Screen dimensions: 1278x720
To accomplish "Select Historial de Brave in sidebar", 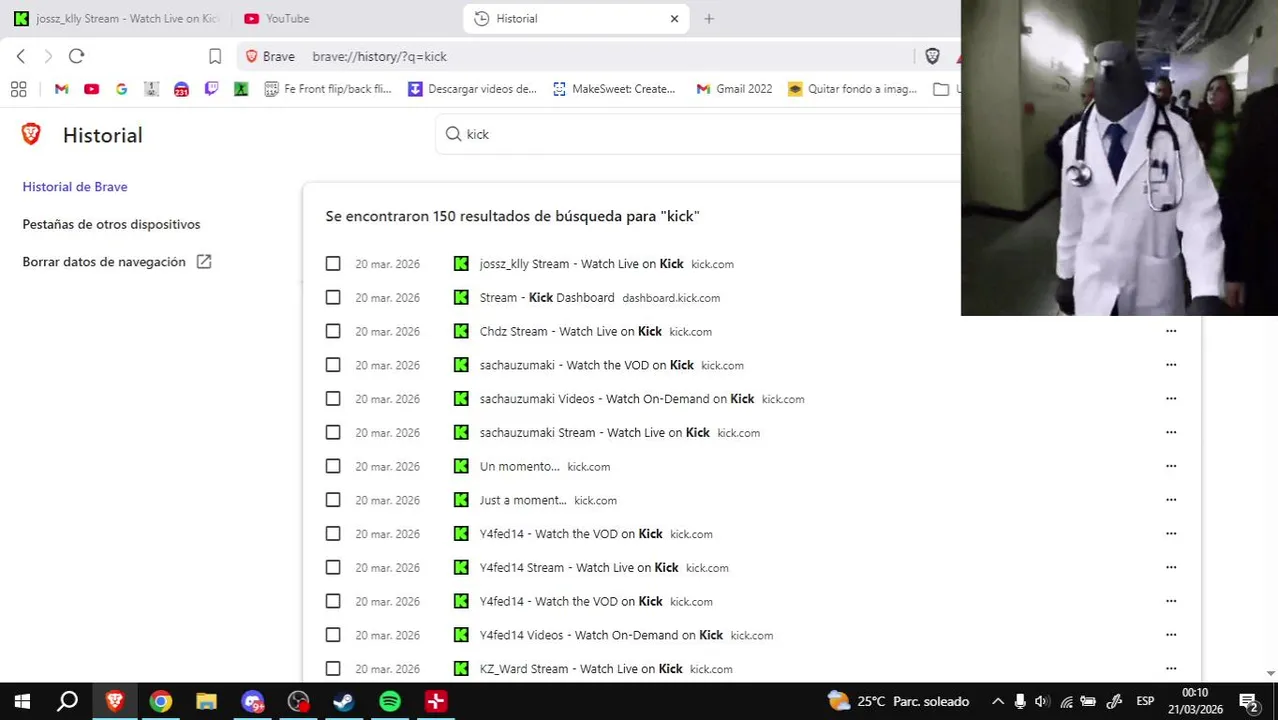I will [x=75, y=187].
